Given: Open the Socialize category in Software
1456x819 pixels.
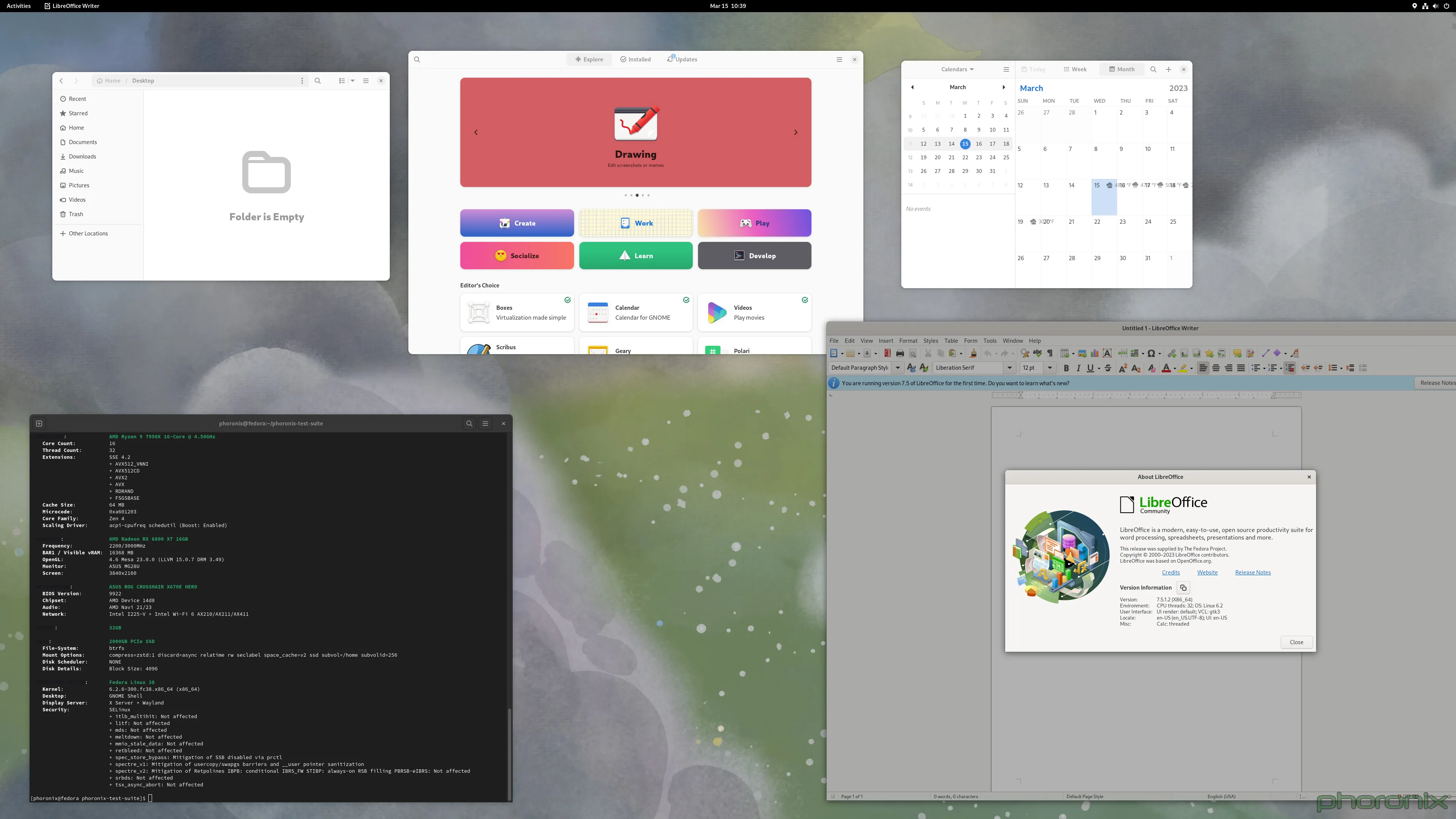Looking at the screenshot, I should [x=516, y=256].
